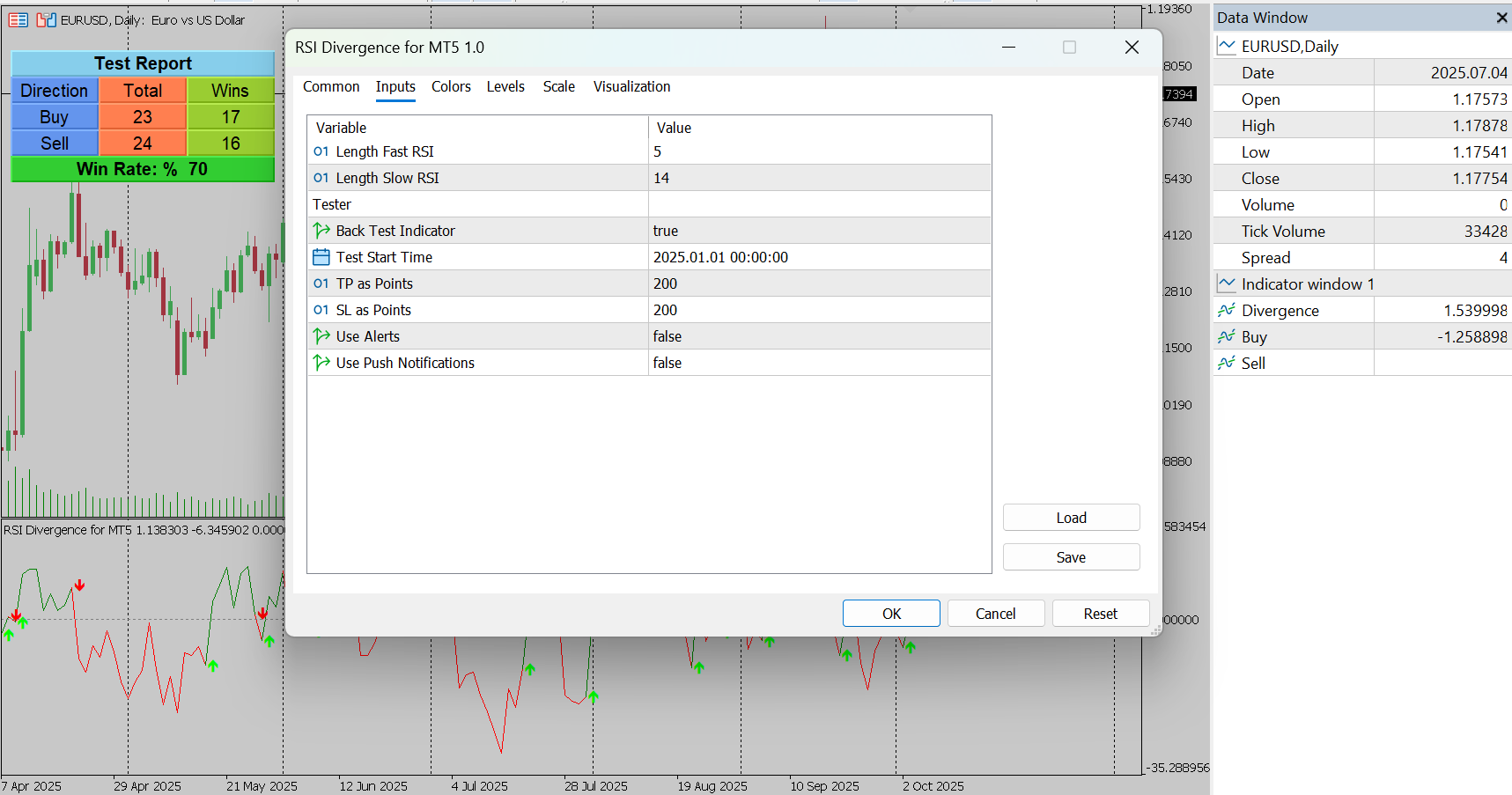Close the Data Window panel
The height and width of the screenshot is (795, 1512).
pyautogui.click(x=1501, y=18)
